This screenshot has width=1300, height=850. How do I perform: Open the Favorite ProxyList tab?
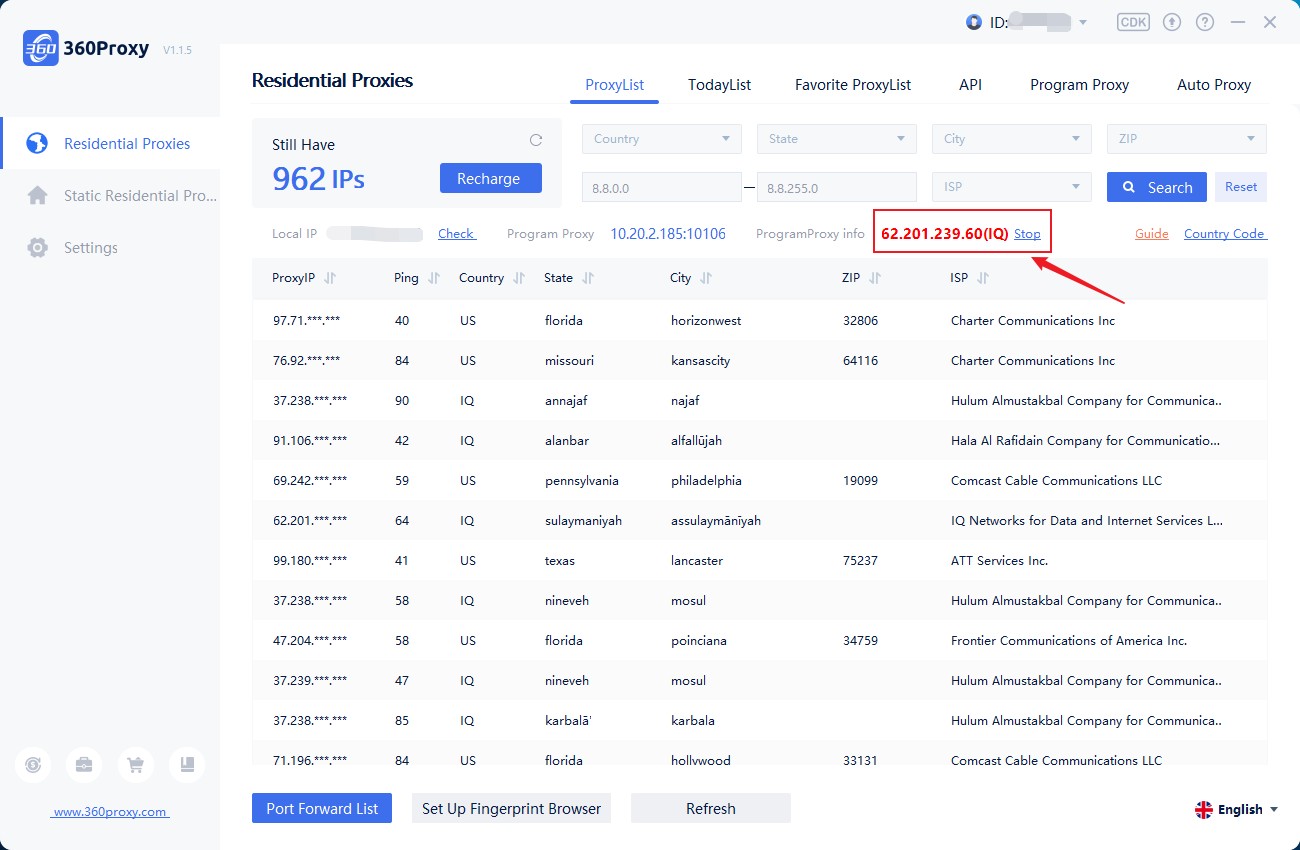coord(853,85)
